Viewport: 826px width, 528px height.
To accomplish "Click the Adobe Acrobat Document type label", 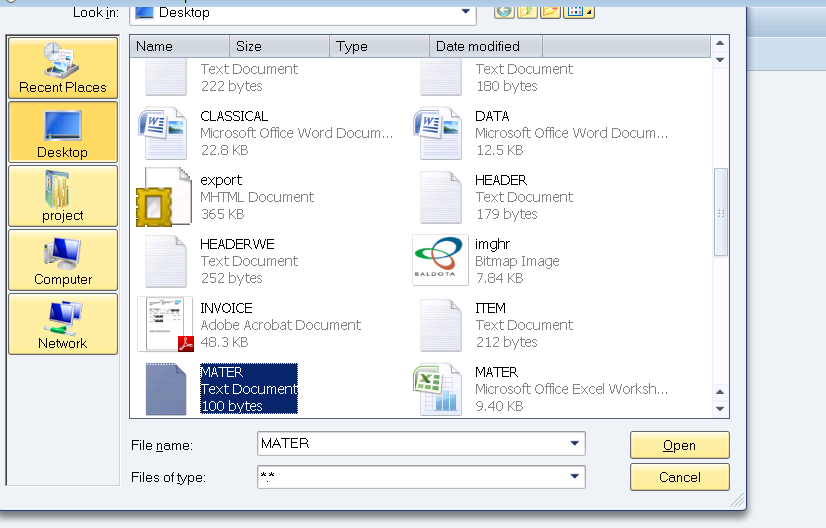I will (280, 325).
